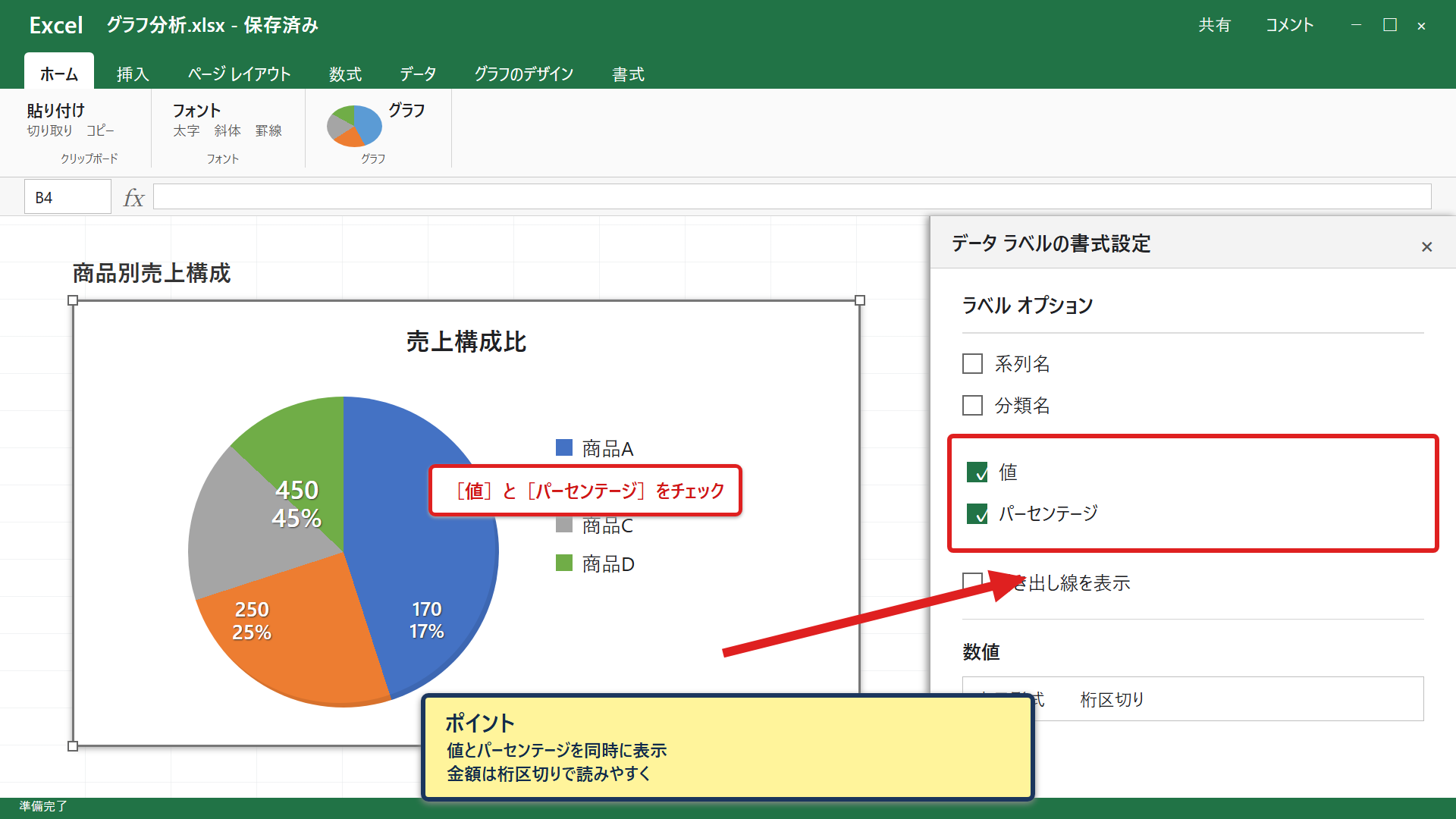Click the 商品D legend entry text
The width and height of the screenshot is (1456, 819).
click(x=608, y=563)
